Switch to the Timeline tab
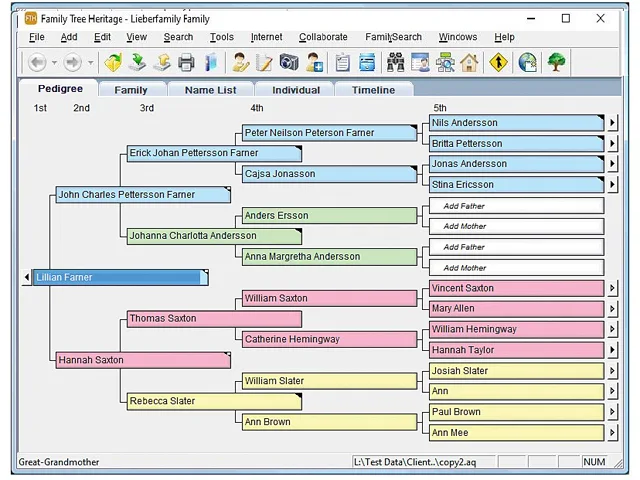Image resolution: width=640 pixels, height=480 pixels. [373, 90]
